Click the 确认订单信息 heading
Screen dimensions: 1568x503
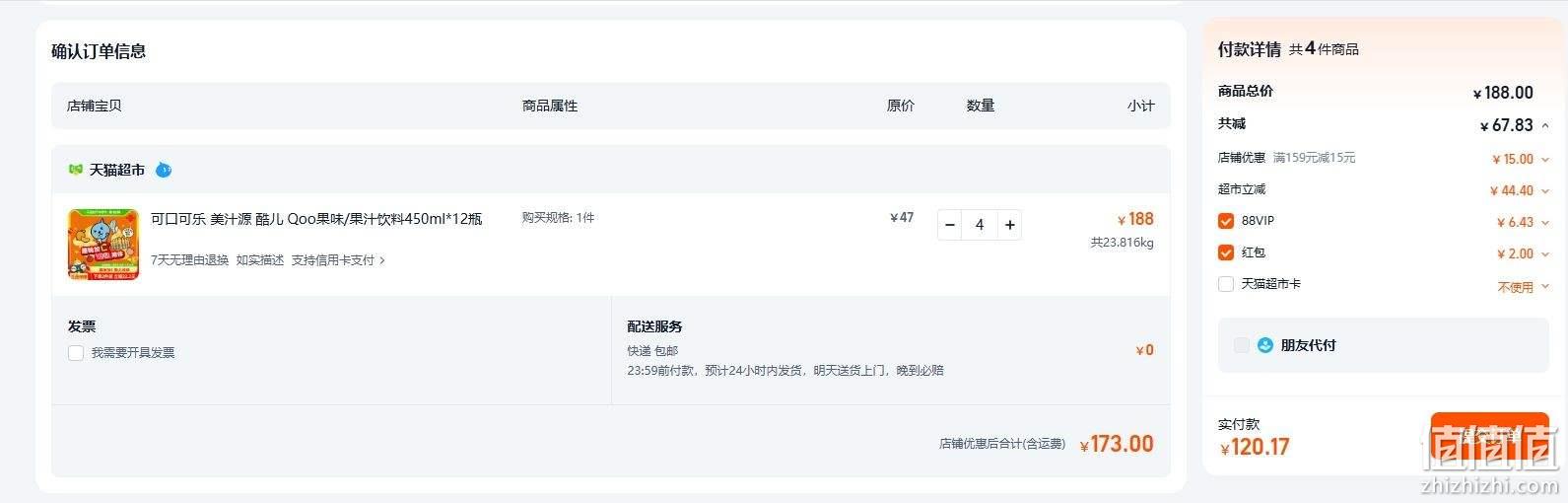point(99,51)
